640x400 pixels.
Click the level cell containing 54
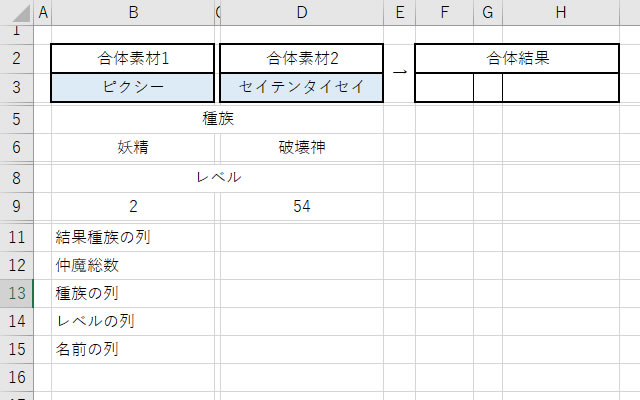302,207
